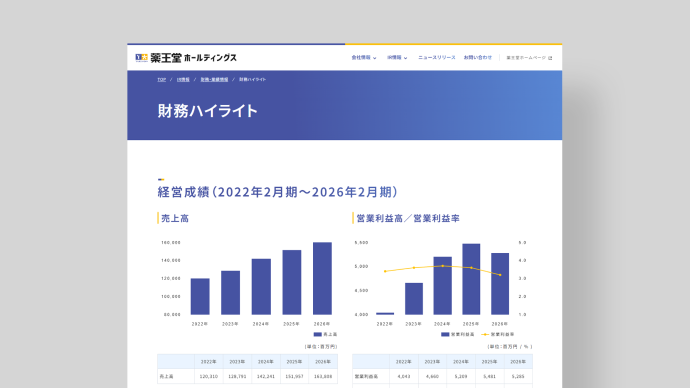The width and height of the screenshot is (690, 388).
Task: Click the 財務ハイライト breadcrumb text
Action: 253,80
